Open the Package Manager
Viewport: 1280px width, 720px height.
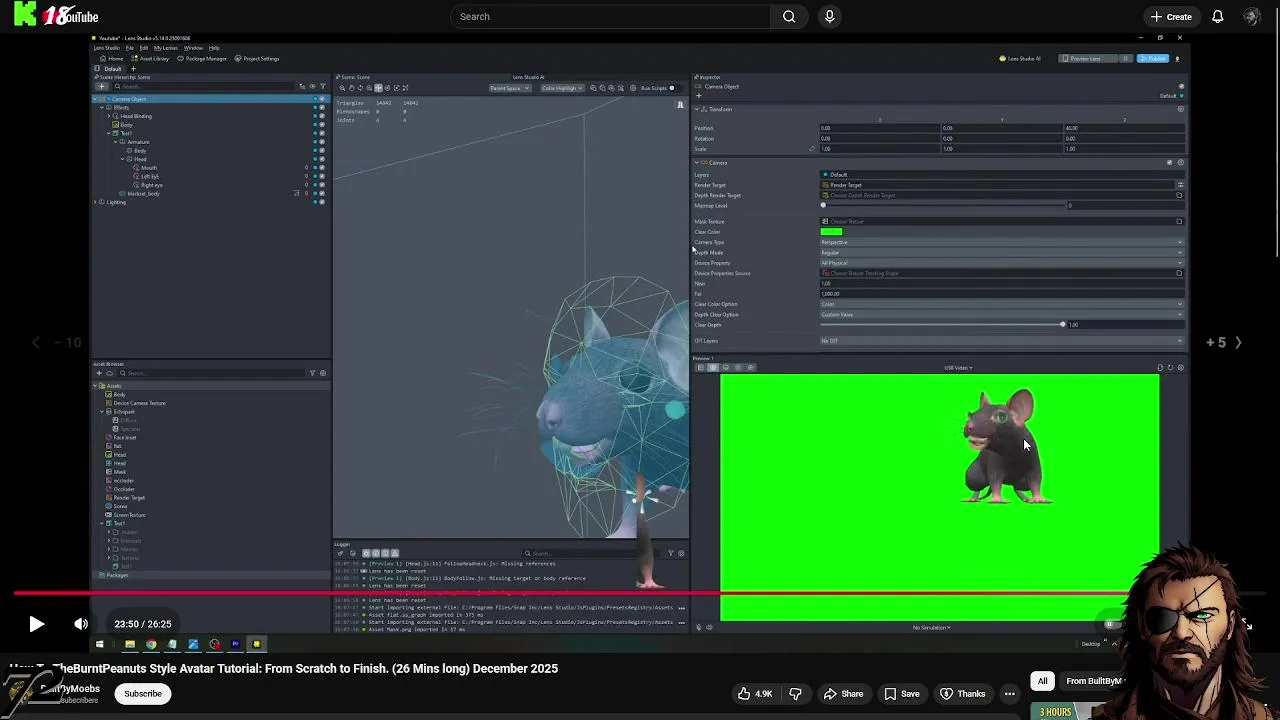[x=201, y=59]
